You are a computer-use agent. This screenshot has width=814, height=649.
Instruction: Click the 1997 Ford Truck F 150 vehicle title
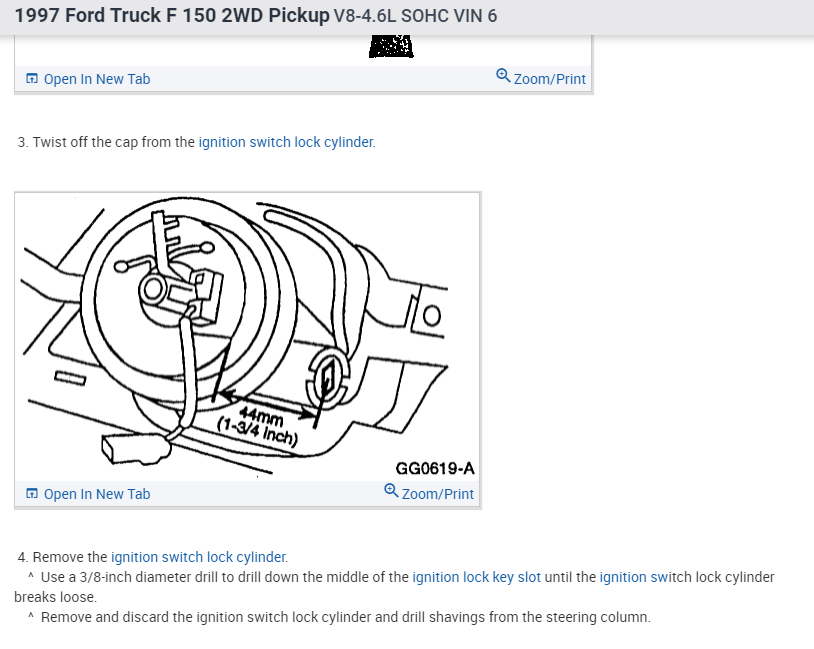point(172,16)
